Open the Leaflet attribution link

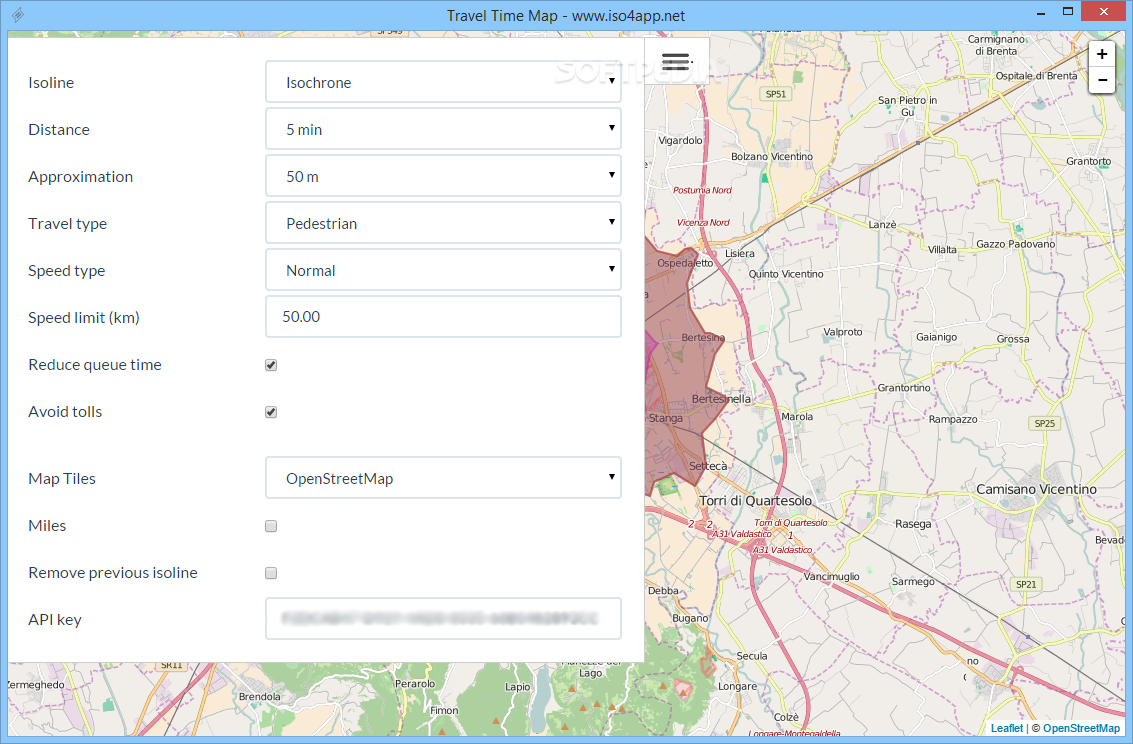(1007, 728)
